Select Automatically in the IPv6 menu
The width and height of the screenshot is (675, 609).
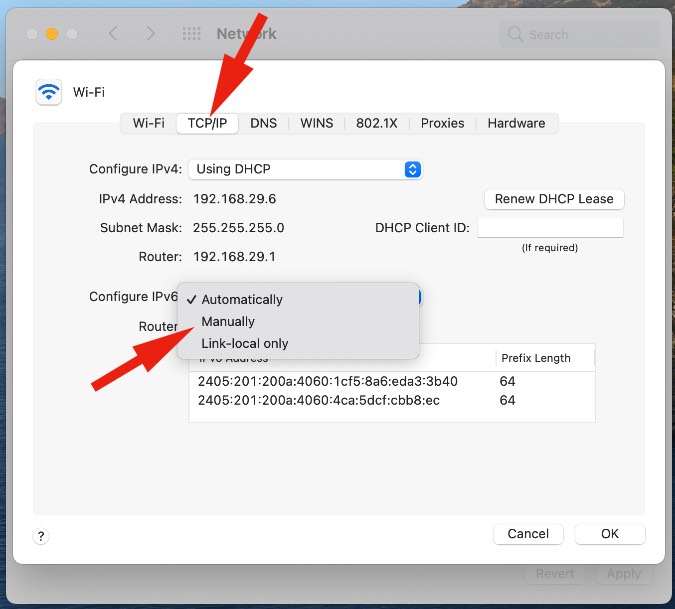[242, 299]
